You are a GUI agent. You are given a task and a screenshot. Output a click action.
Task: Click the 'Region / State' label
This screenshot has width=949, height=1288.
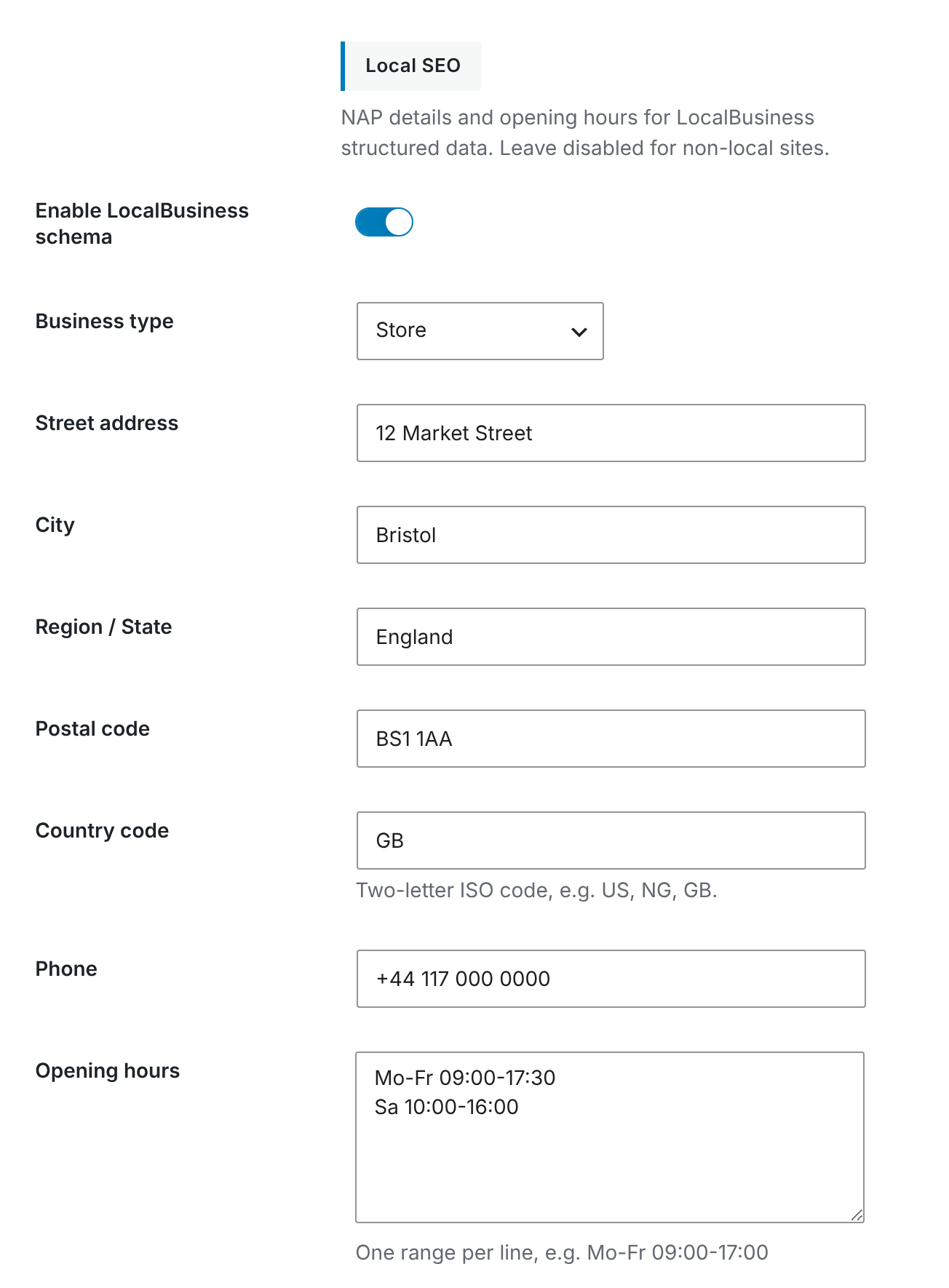(104, 627)
